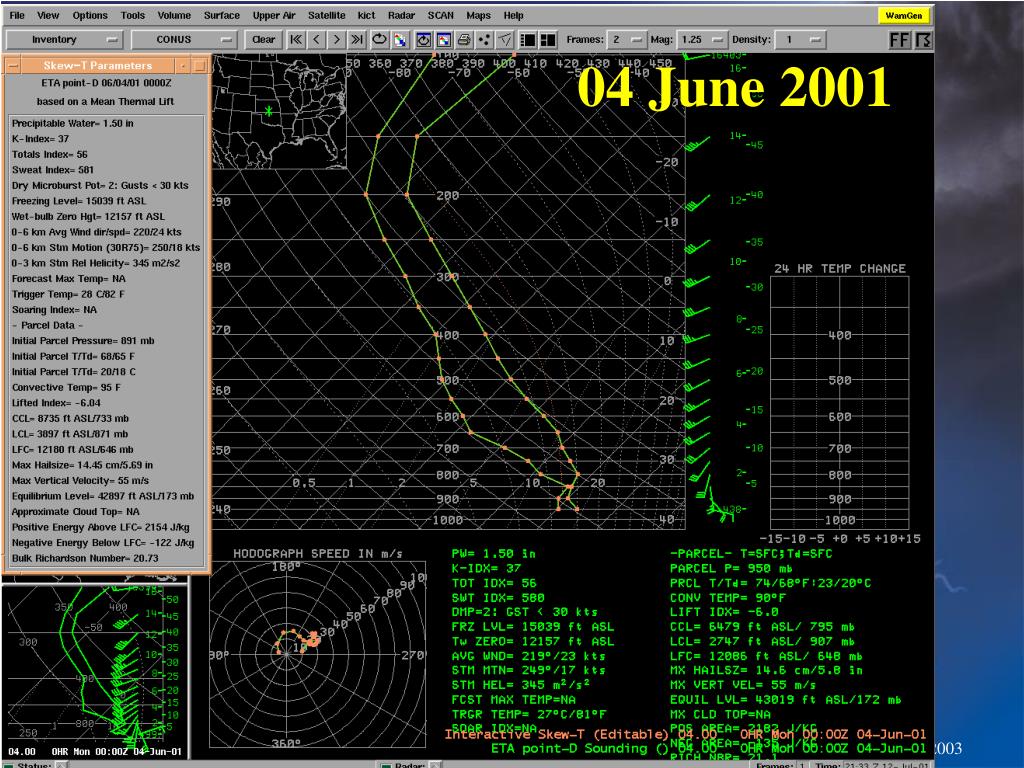The image size is (1024, 768).
Task: Open Skew-T Parameters window menu button
Action: point(12,65)
